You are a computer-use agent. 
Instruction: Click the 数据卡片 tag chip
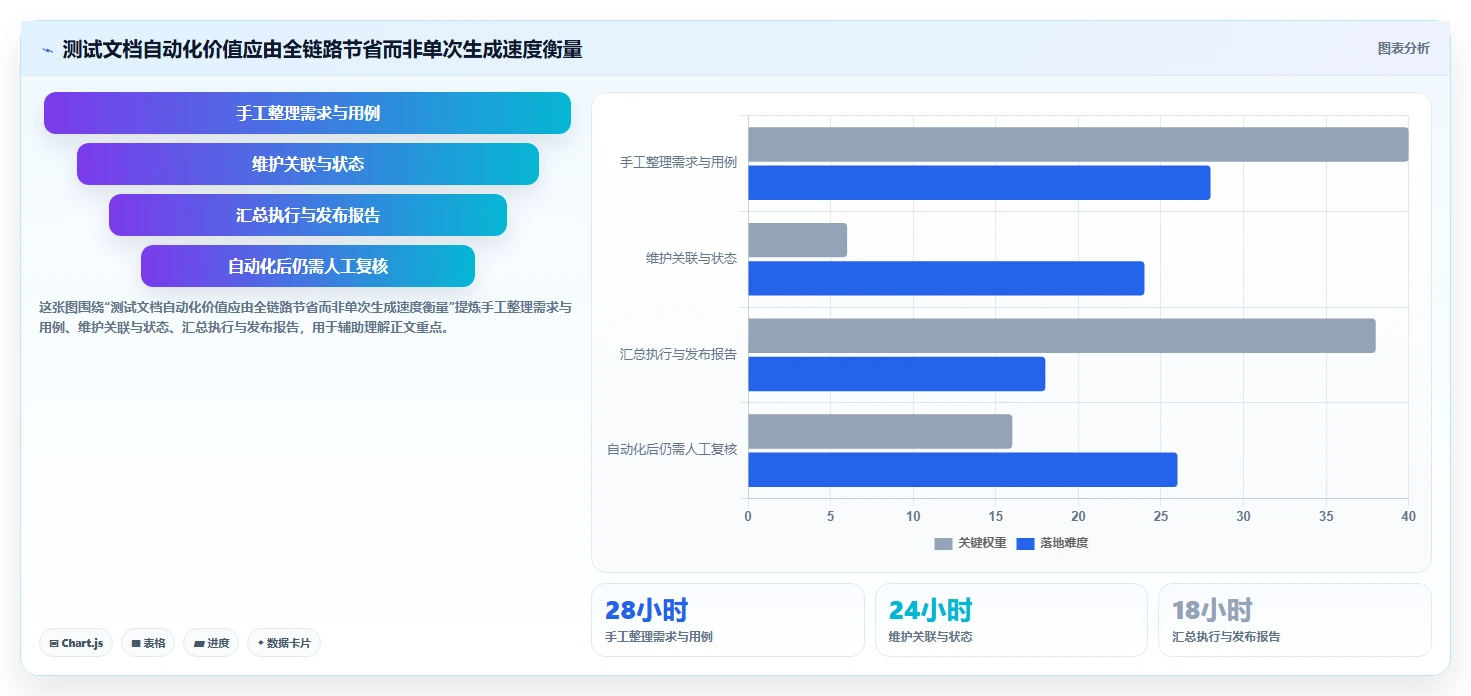tap(284, 643)
